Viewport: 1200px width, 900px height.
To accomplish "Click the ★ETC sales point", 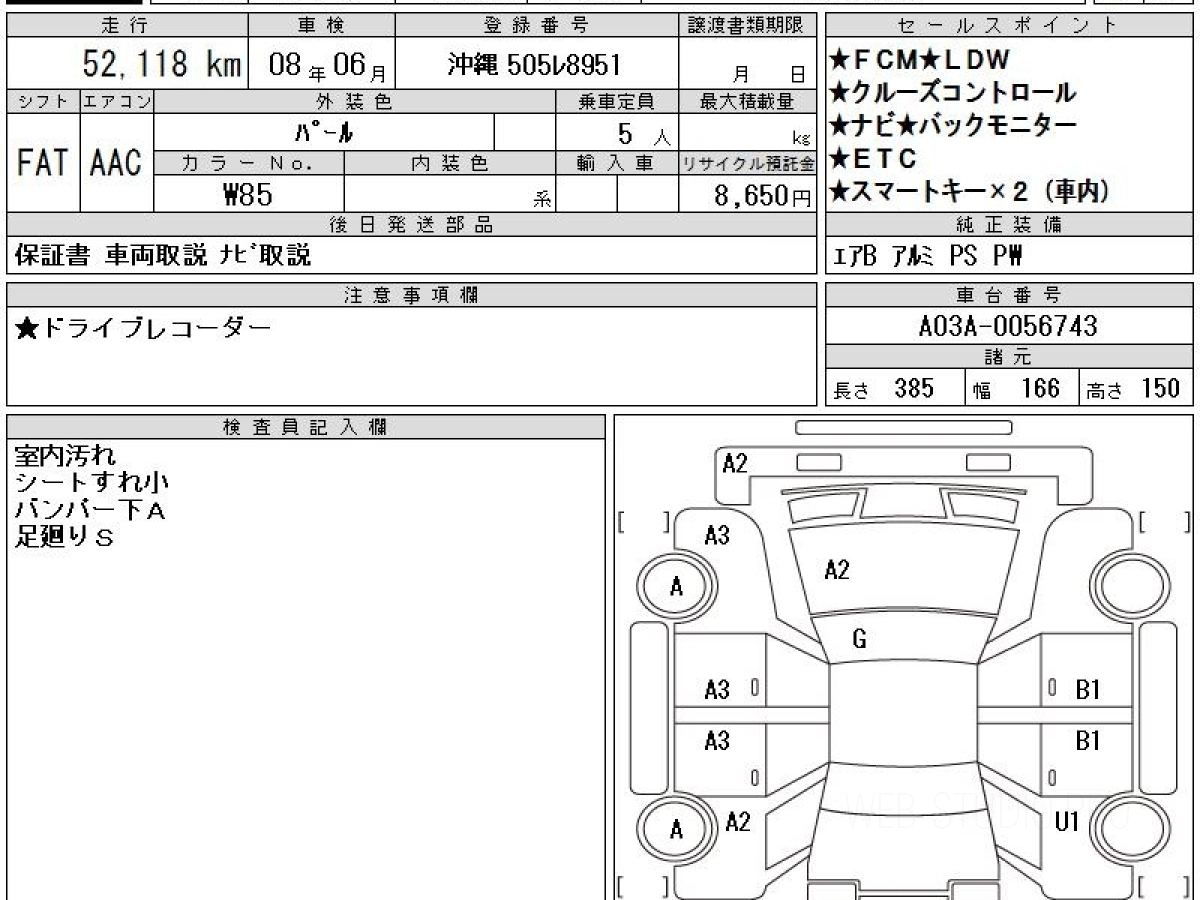I will (x=873, y=159).
